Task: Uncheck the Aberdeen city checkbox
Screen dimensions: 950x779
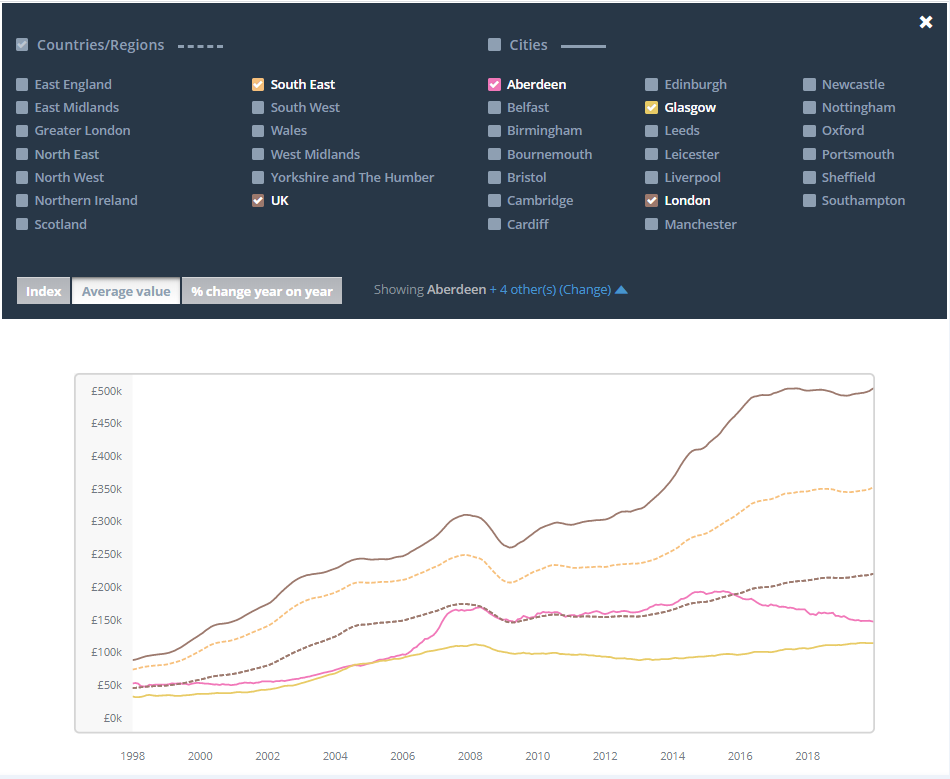Action: coord(494,85)
